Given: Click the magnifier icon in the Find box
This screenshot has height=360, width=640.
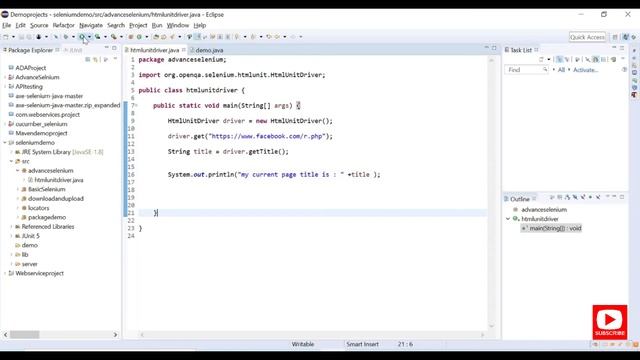Looking at the screenshot, I should (545, 70).
